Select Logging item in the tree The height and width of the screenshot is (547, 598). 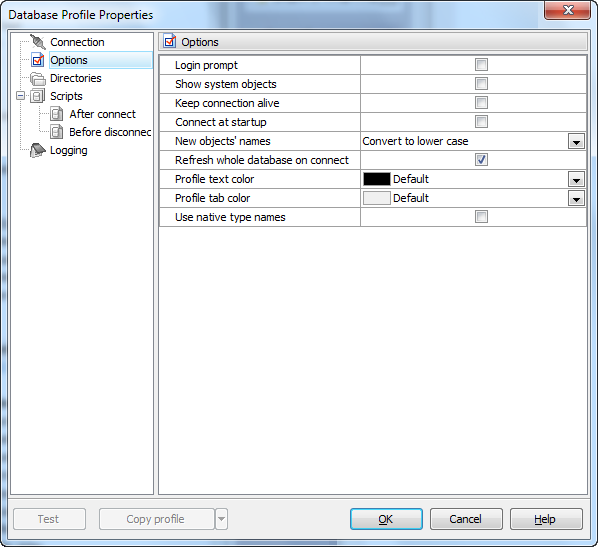[x=69, y=150]
